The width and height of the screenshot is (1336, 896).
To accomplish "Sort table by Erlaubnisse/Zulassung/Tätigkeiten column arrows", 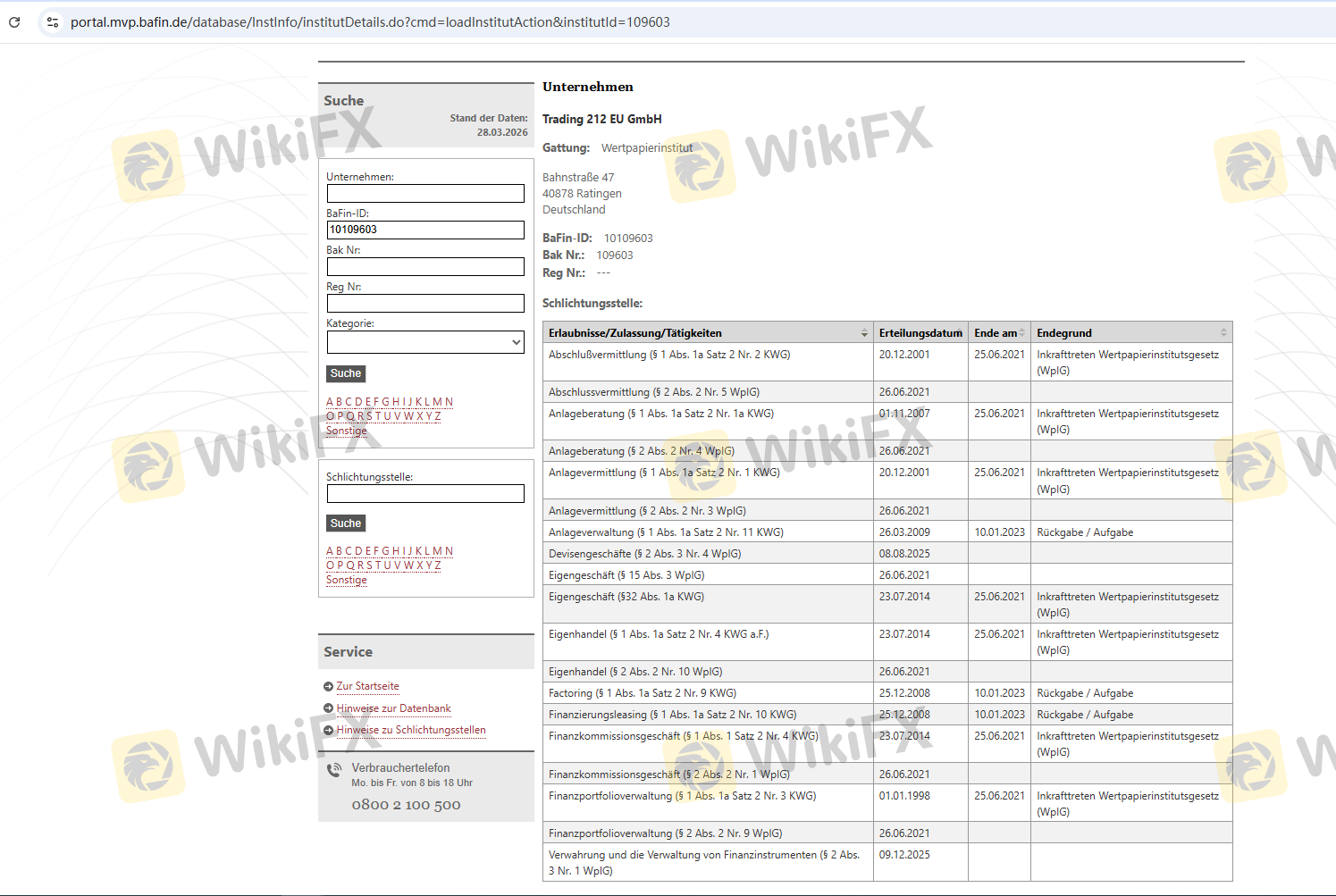I will pos(864,333).
